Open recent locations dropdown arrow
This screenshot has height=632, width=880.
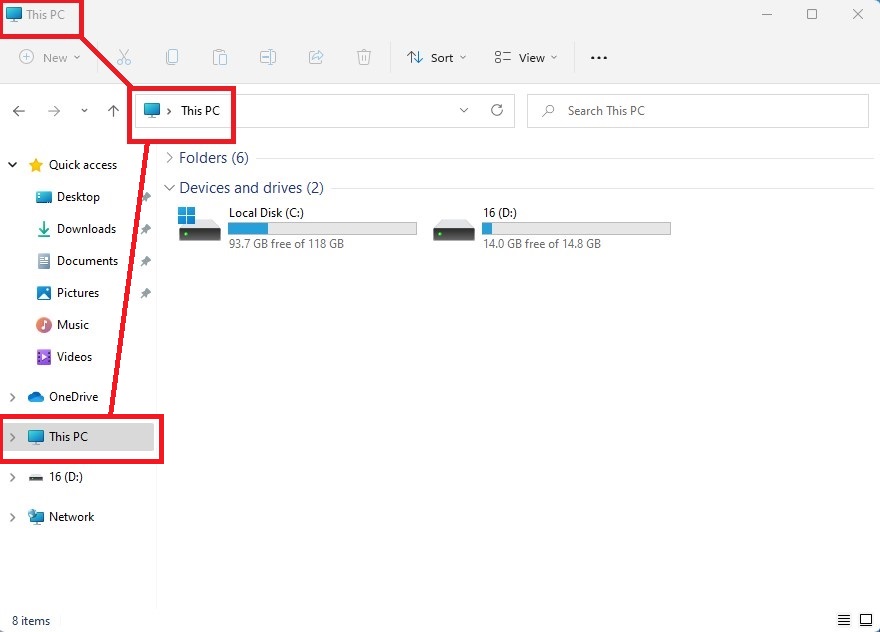point(84,111)
